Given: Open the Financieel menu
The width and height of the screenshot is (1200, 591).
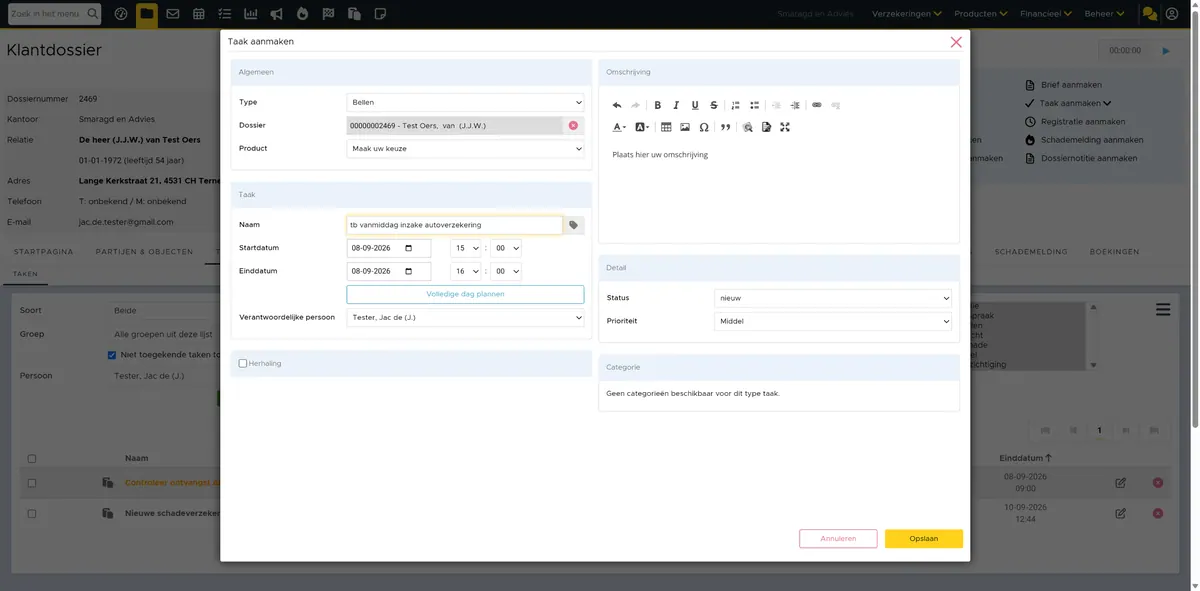Looking at the screenshot, I should [x=1046, y=14].
